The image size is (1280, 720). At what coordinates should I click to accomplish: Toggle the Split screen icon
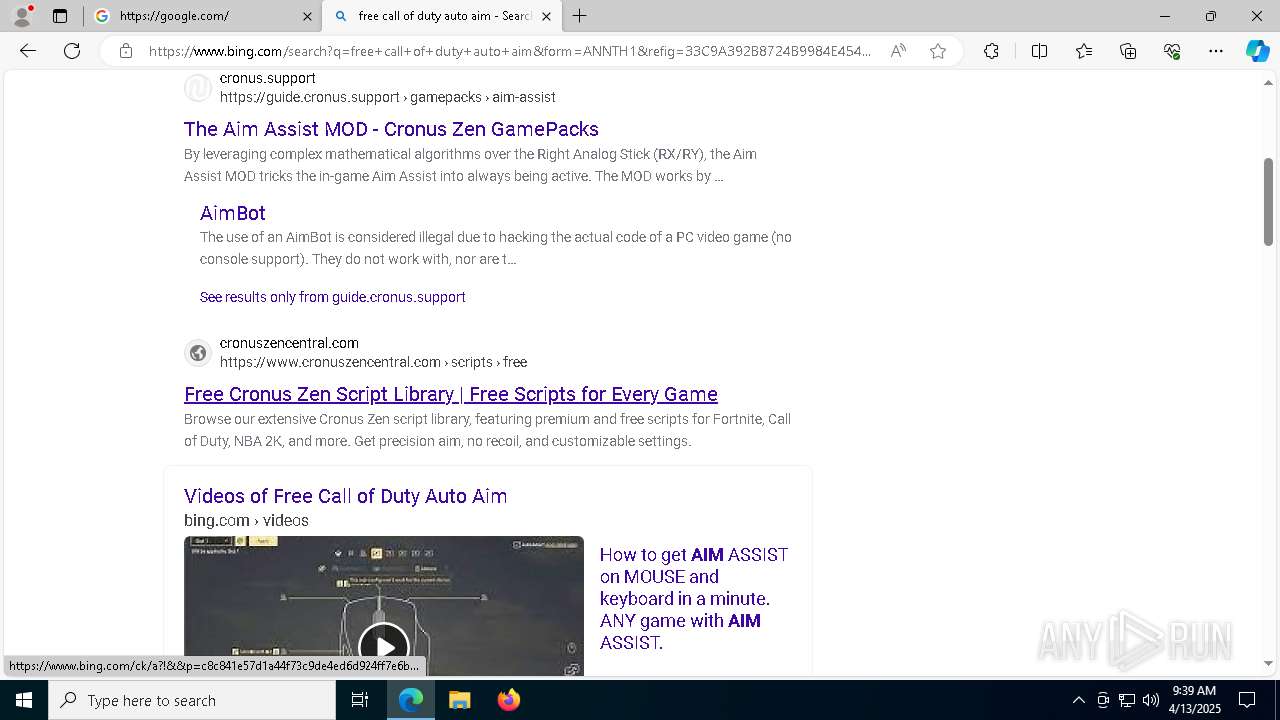1039,51
